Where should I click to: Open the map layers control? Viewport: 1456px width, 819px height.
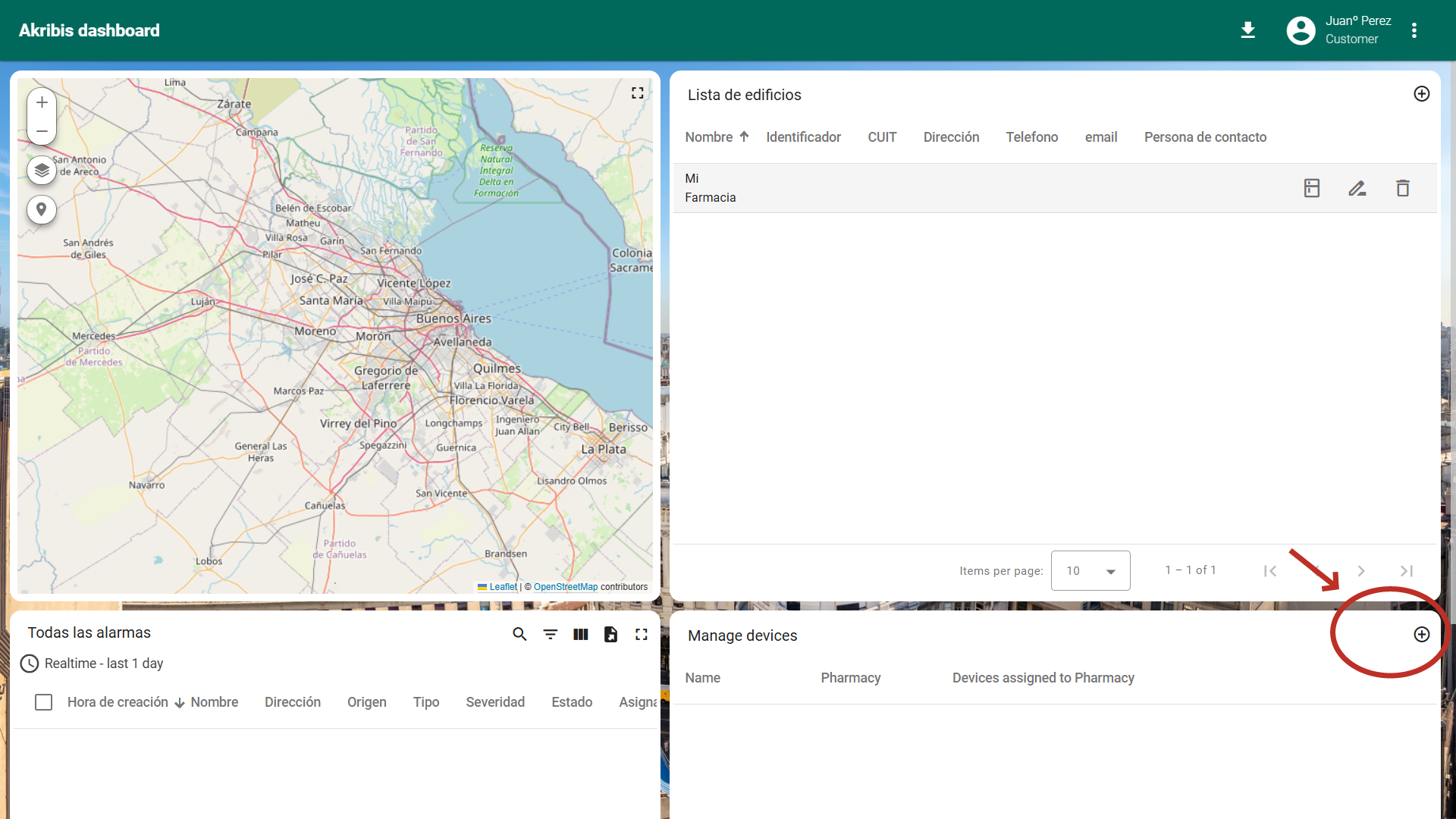[x=42, y=170]
